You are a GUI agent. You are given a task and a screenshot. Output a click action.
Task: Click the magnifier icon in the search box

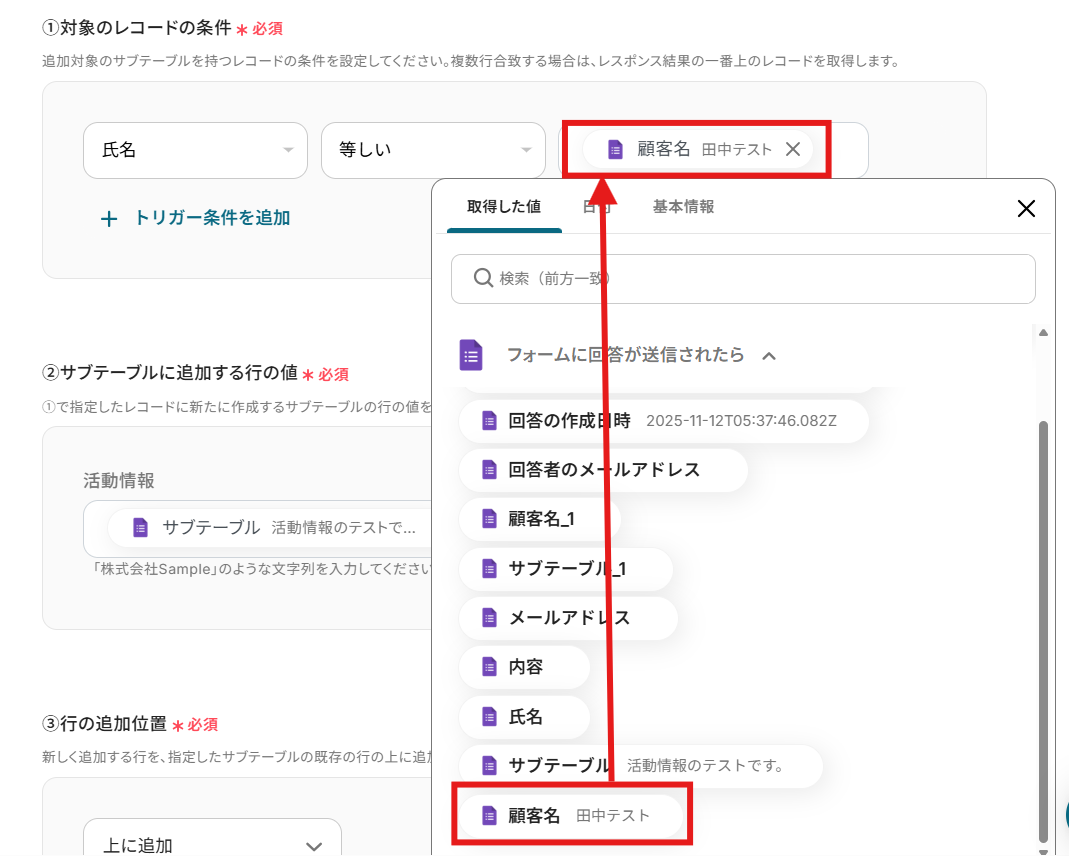coord(482,278)
